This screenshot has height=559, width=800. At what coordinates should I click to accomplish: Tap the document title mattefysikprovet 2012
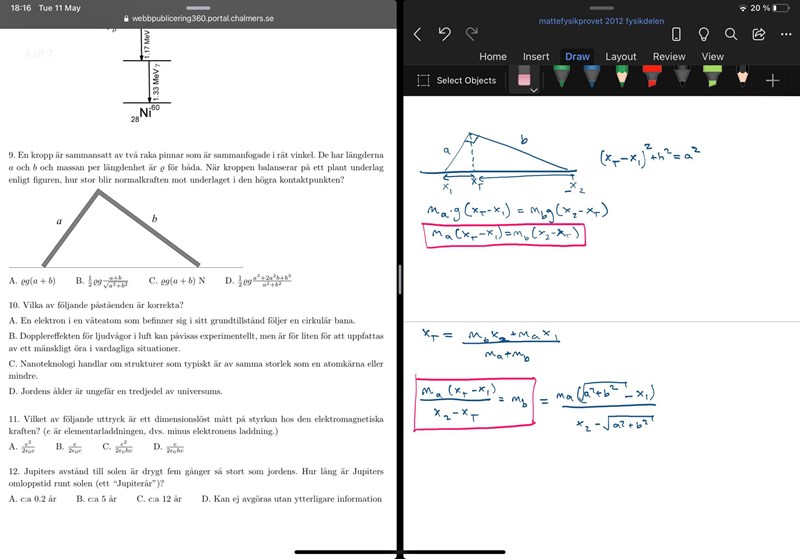point(600,19)
